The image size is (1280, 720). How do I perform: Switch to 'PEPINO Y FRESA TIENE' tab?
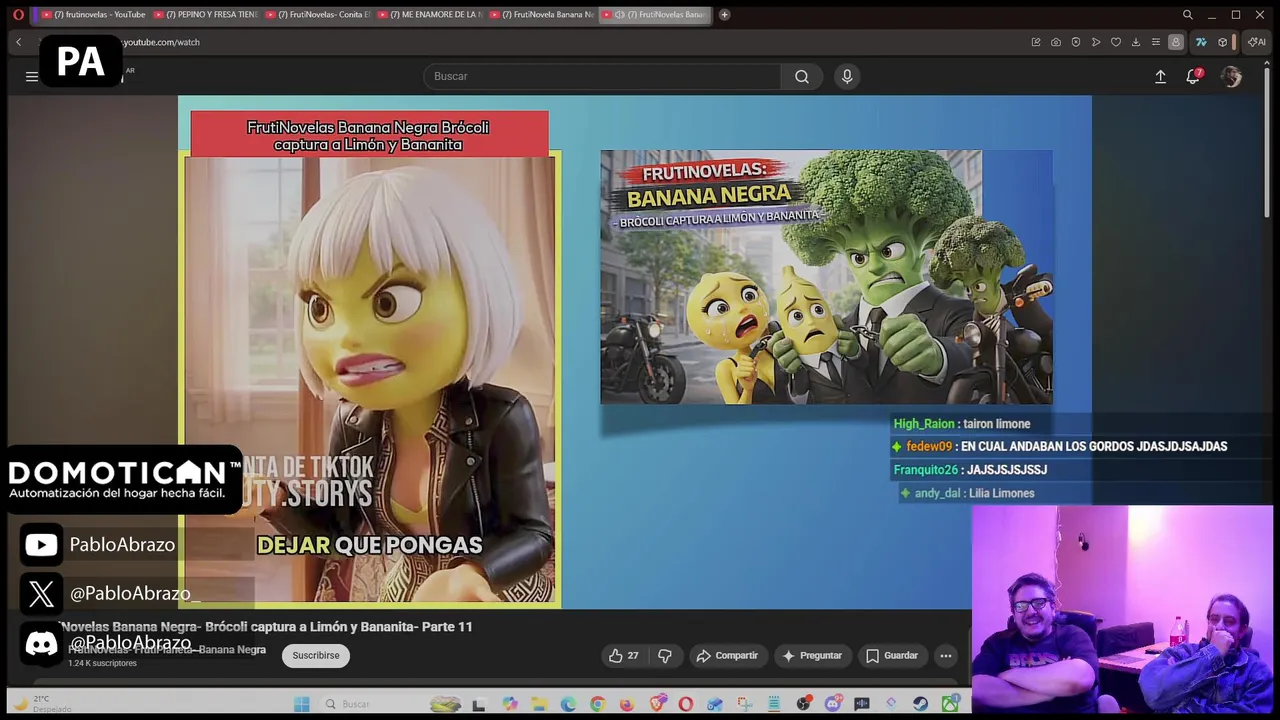click(x=206, y=14)
